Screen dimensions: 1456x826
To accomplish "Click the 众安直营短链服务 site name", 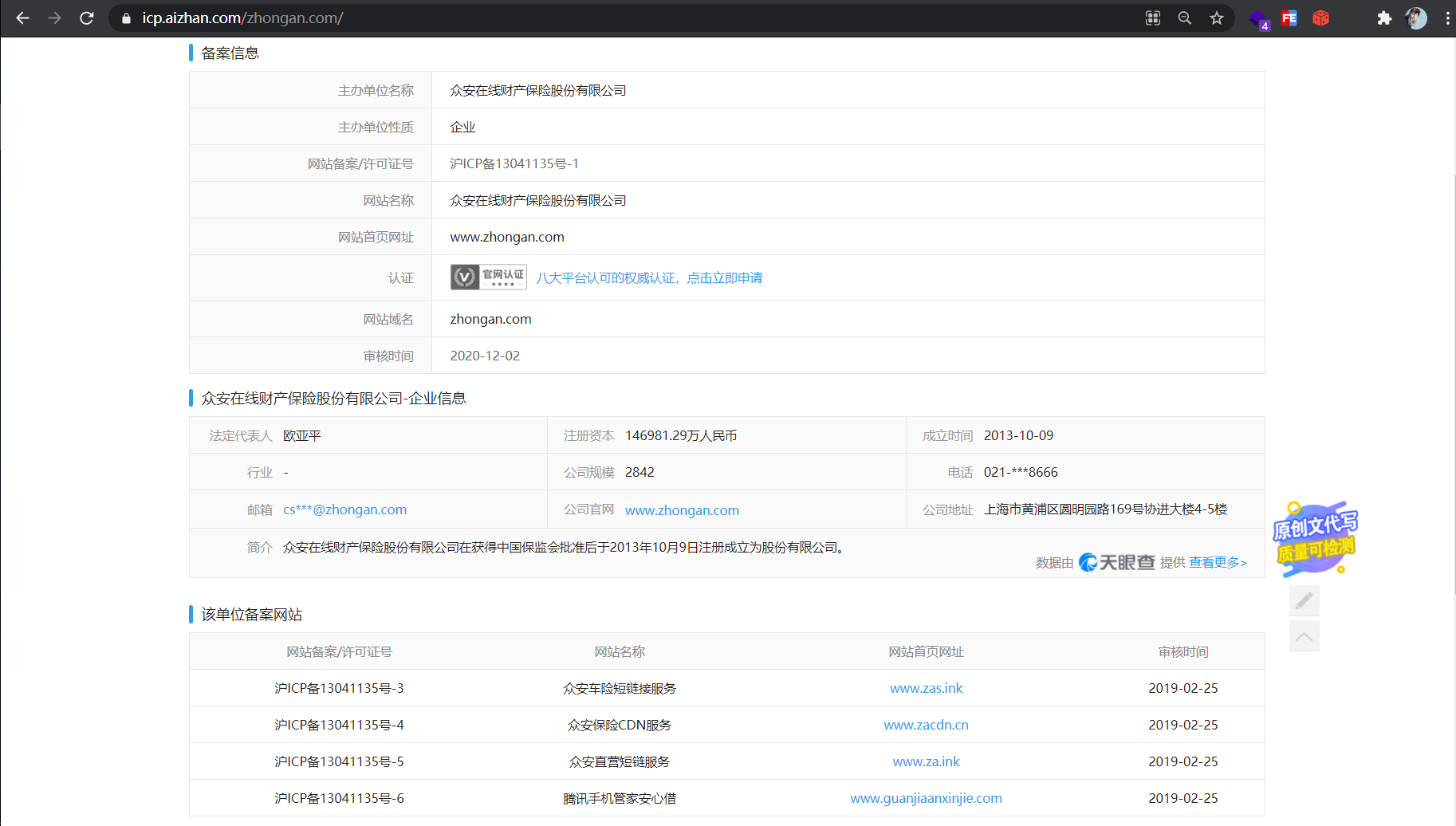I will pos(620,761).
